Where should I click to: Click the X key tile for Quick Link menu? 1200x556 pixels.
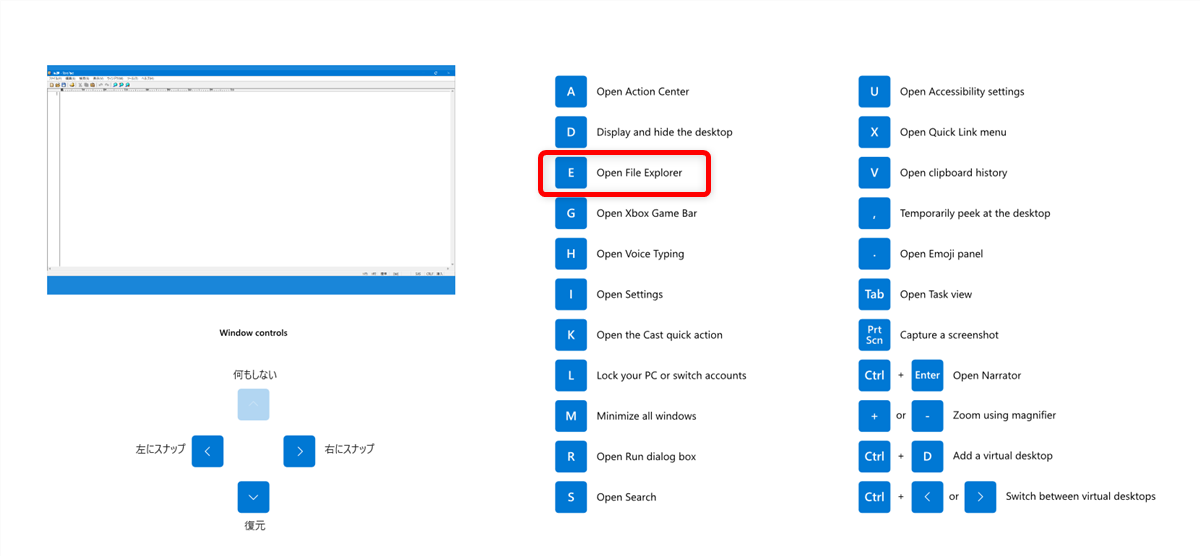(x=874, y=132)
